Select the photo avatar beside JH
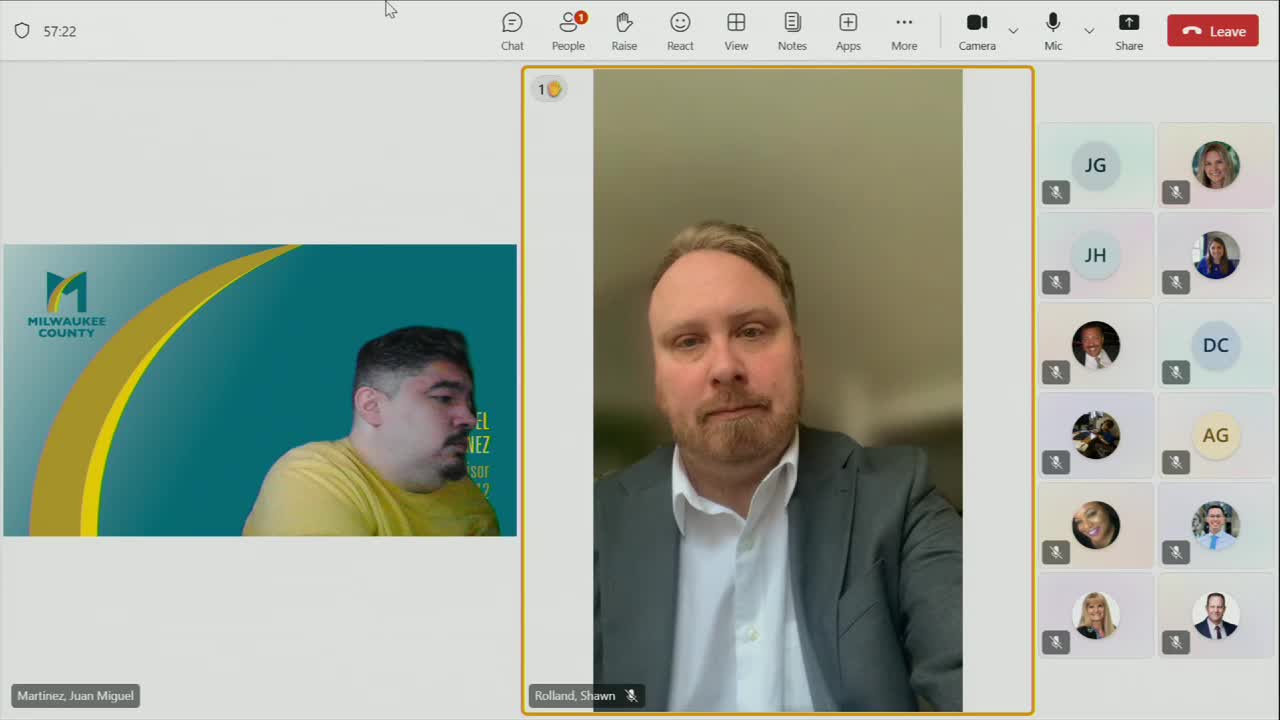This screenshot has height=720, width=1280. click(x=1216, y=255)
